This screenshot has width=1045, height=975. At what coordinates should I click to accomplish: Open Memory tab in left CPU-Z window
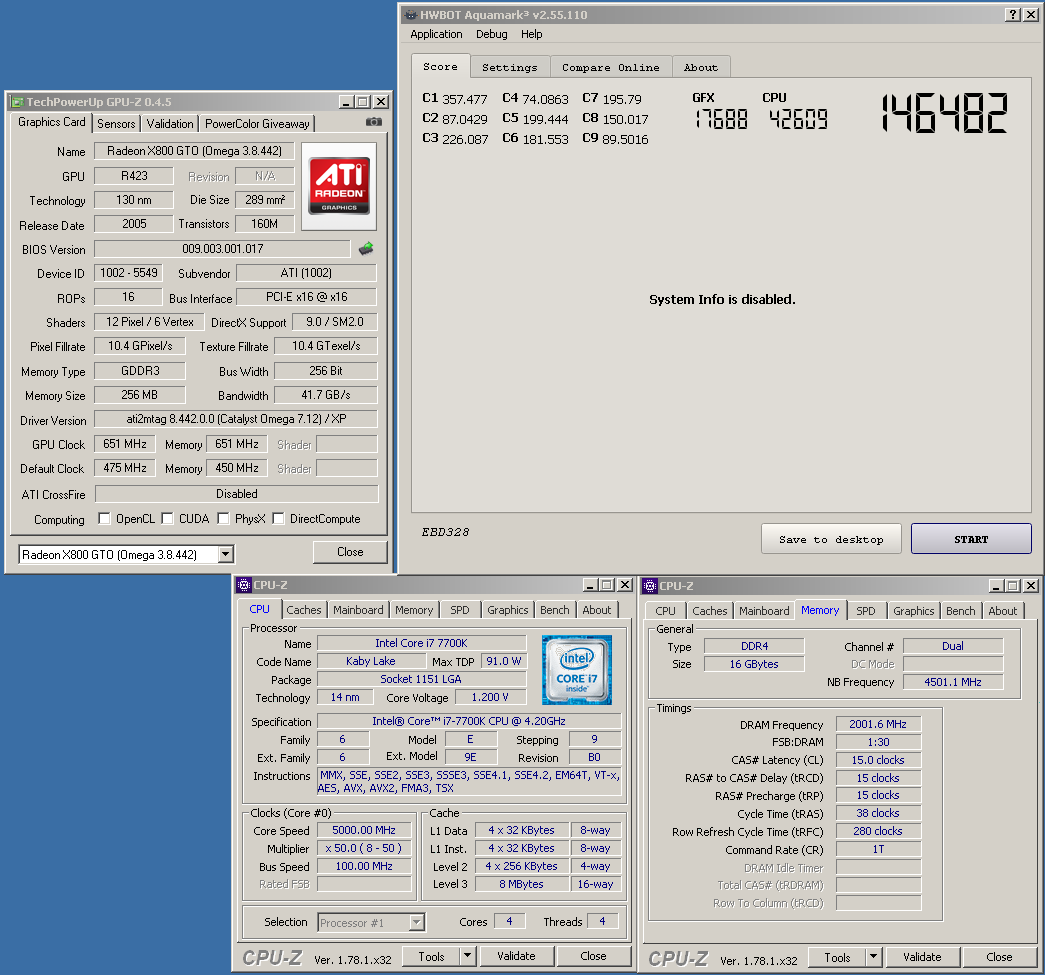pyautogui.click(x=414, y=610)
